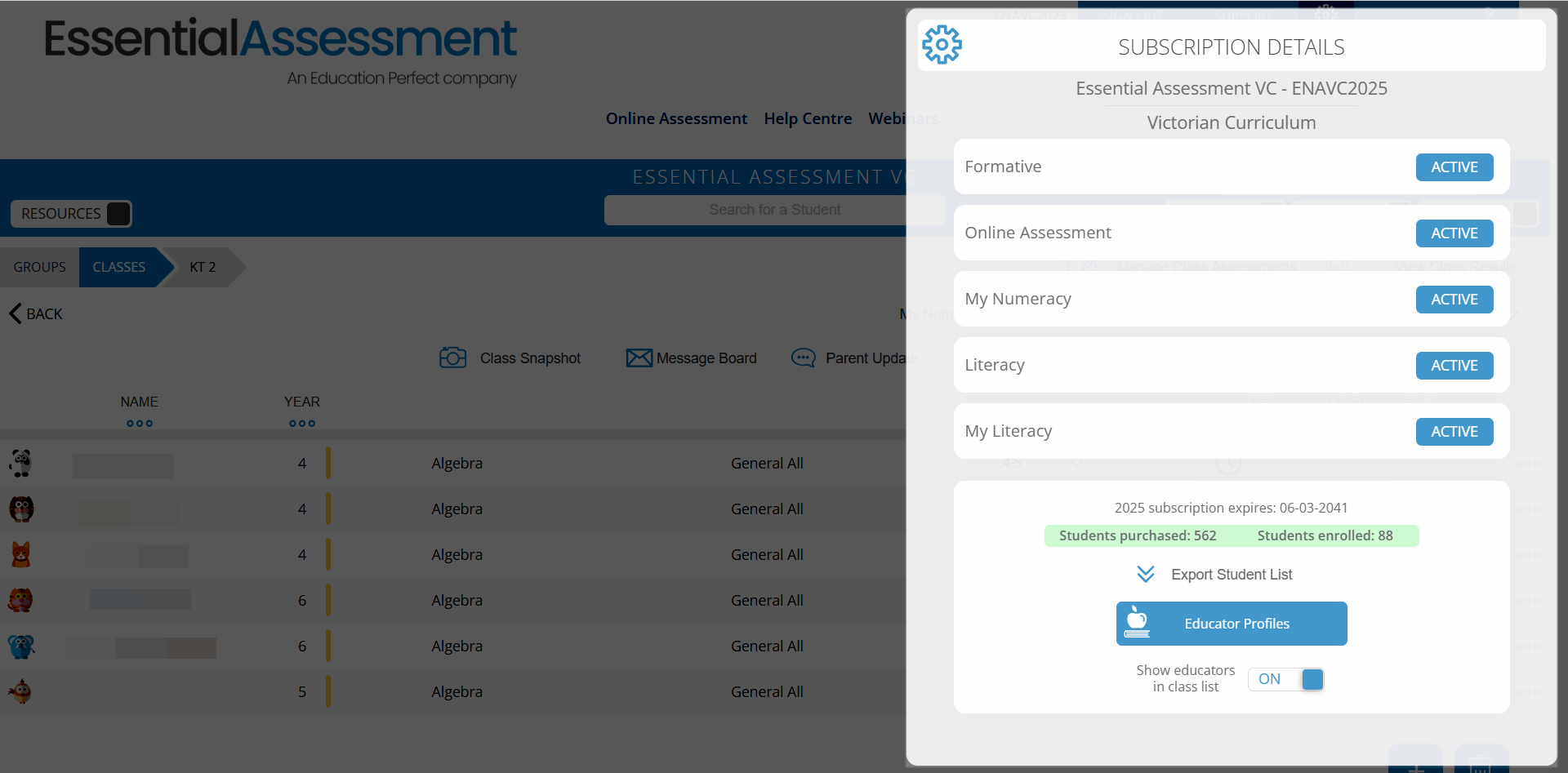Click the panda avatar in first student row
1568x773 pixels.
20,463
